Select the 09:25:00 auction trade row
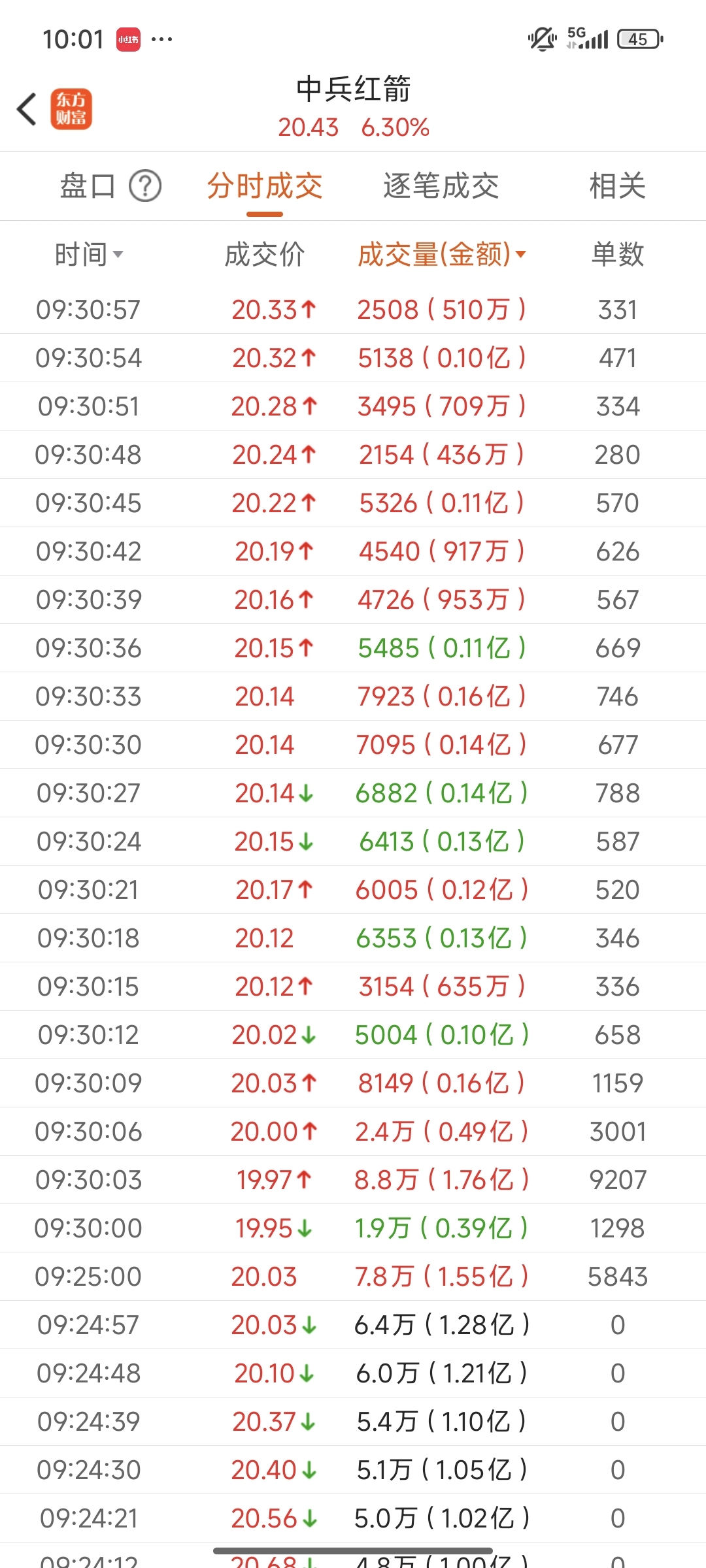706x1568 pixels. pyautogui.click(x=353, y=1277)
